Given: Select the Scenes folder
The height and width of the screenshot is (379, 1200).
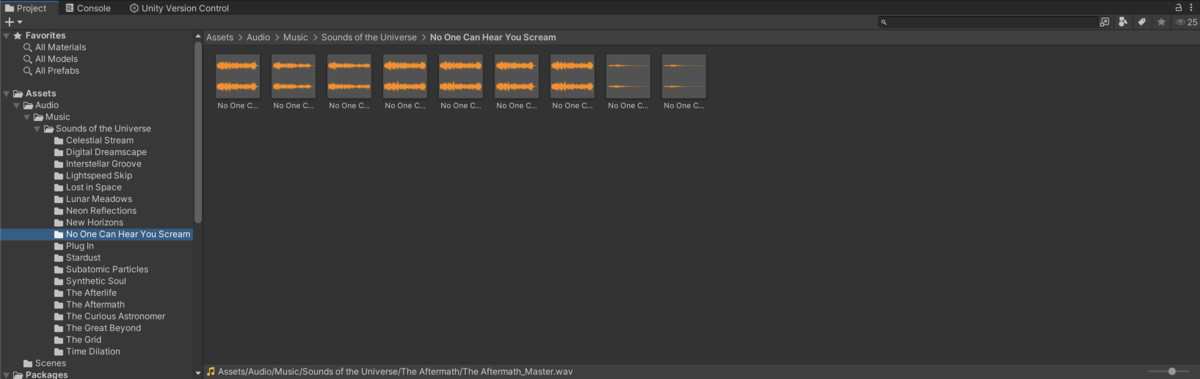Looking at the screenshot, I should pos(44,363).
